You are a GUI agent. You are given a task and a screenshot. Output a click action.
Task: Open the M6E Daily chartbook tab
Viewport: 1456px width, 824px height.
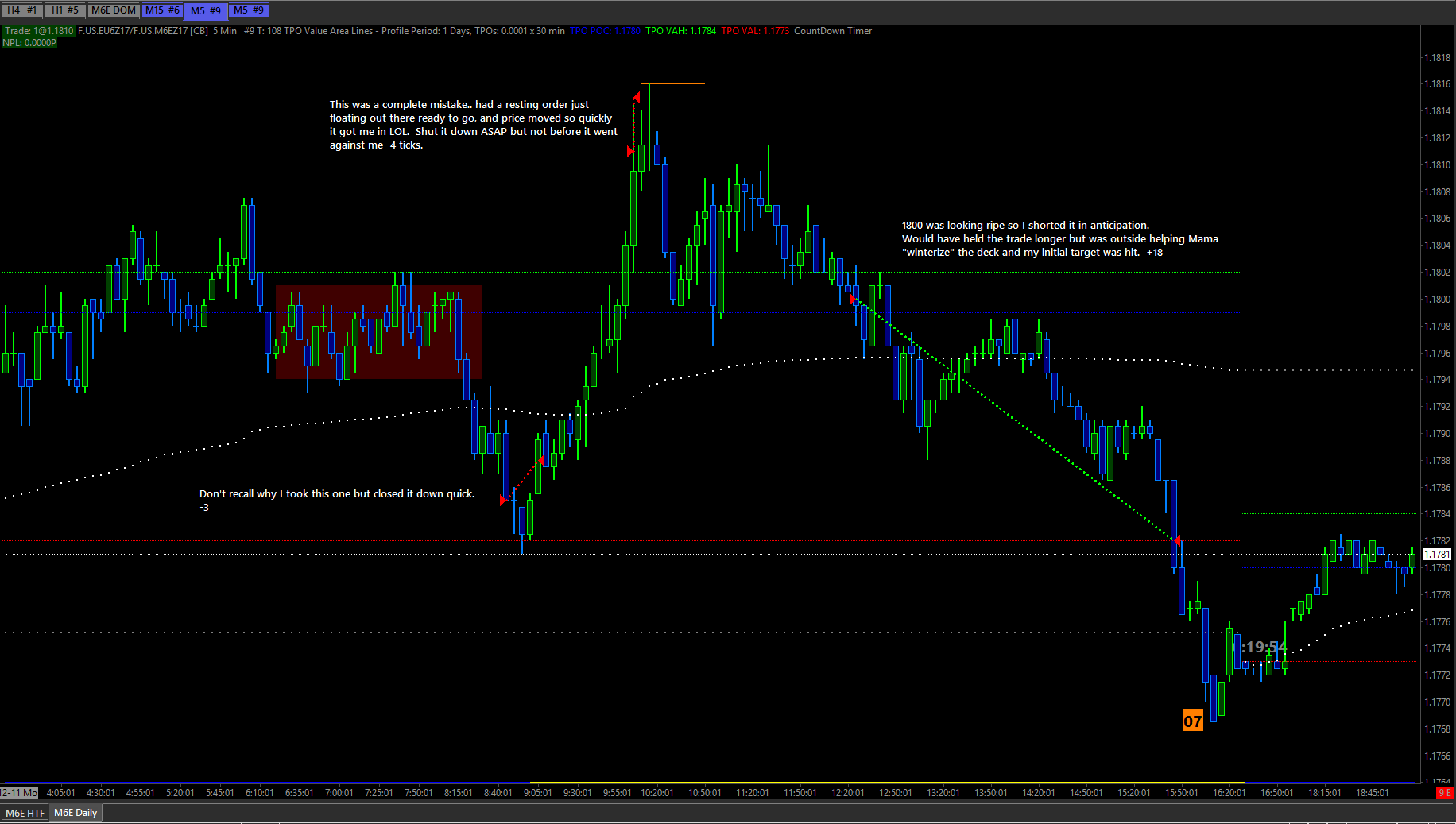coord(76,813)
